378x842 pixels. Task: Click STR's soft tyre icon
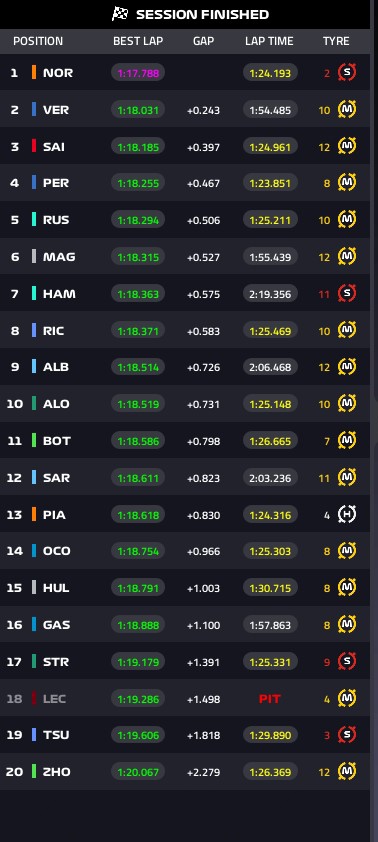(x=347, y=662)
